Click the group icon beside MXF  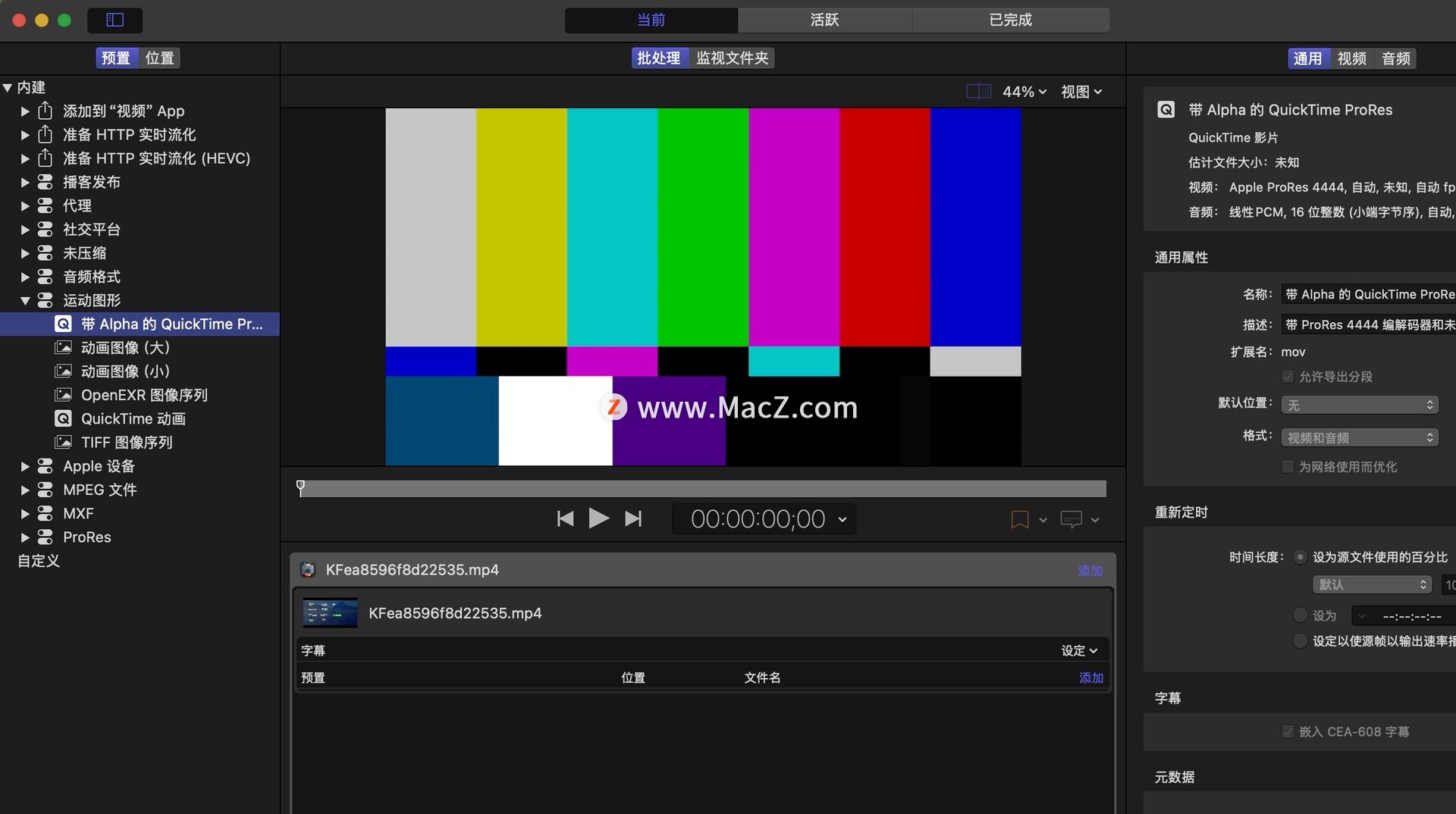(45, 513)
